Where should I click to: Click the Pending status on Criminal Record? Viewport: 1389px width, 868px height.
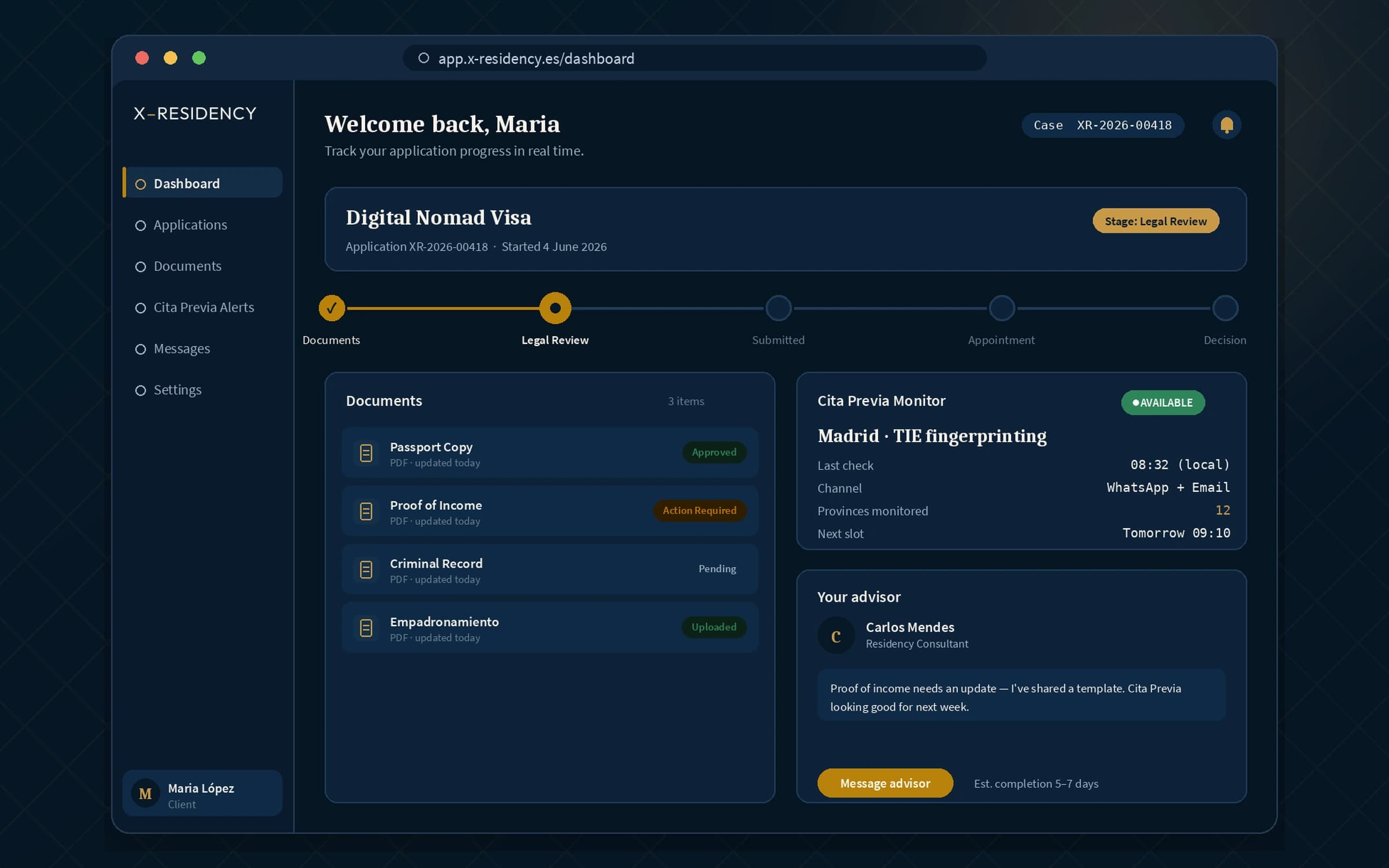717,569
